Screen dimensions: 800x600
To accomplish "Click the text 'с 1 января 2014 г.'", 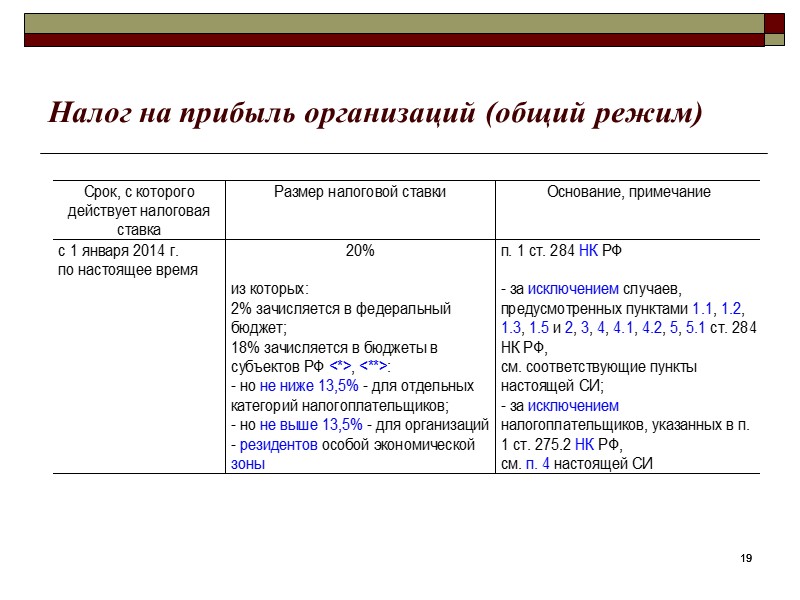I will 118,251.
